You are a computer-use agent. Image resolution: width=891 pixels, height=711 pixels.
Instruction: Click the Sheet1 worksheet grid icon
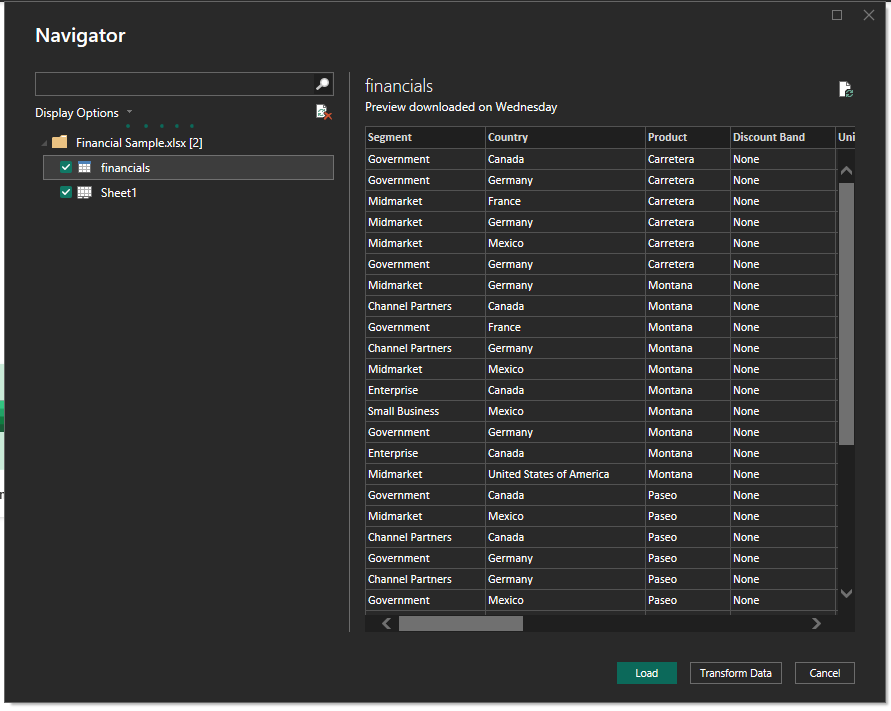(x=85, y=192)
